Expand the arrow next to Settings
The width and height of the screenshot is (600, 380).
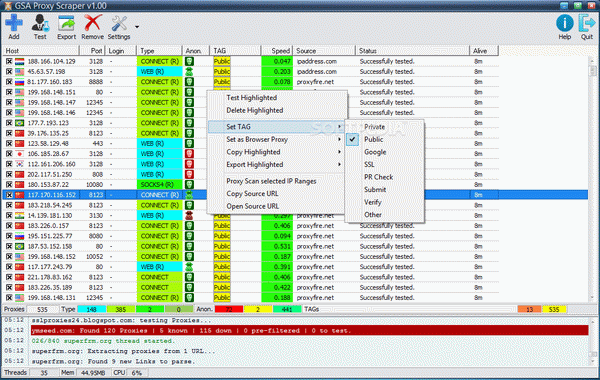click(137, 27)
